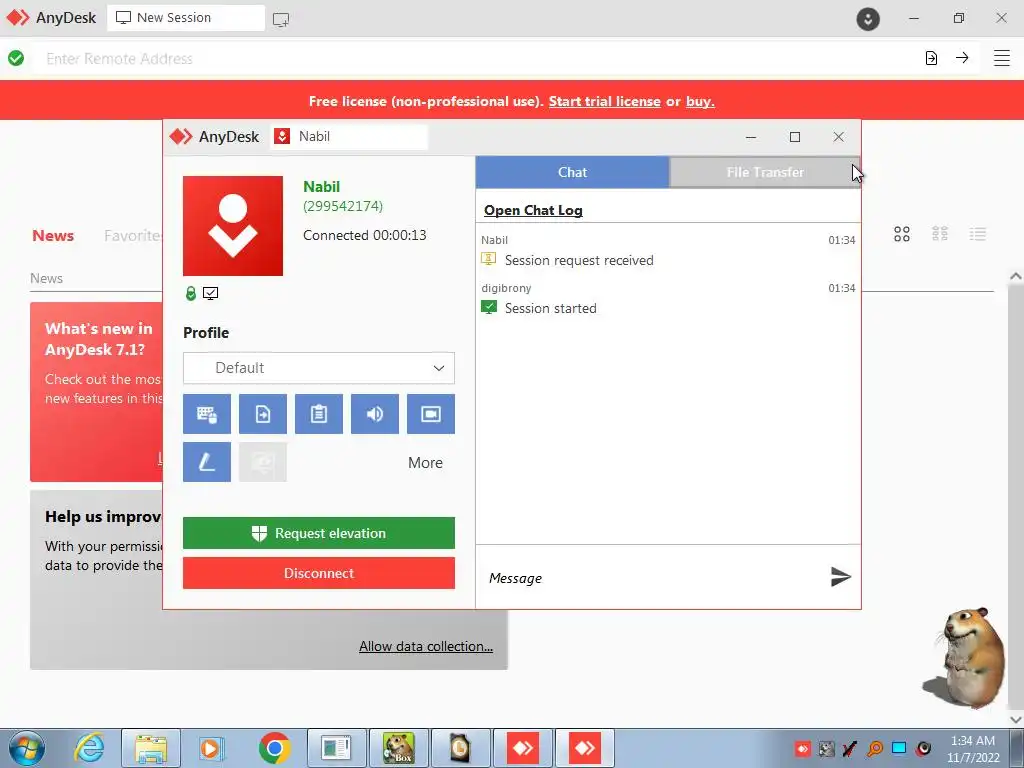Toggle keyboard and mouse control permission

coord(206,414)
